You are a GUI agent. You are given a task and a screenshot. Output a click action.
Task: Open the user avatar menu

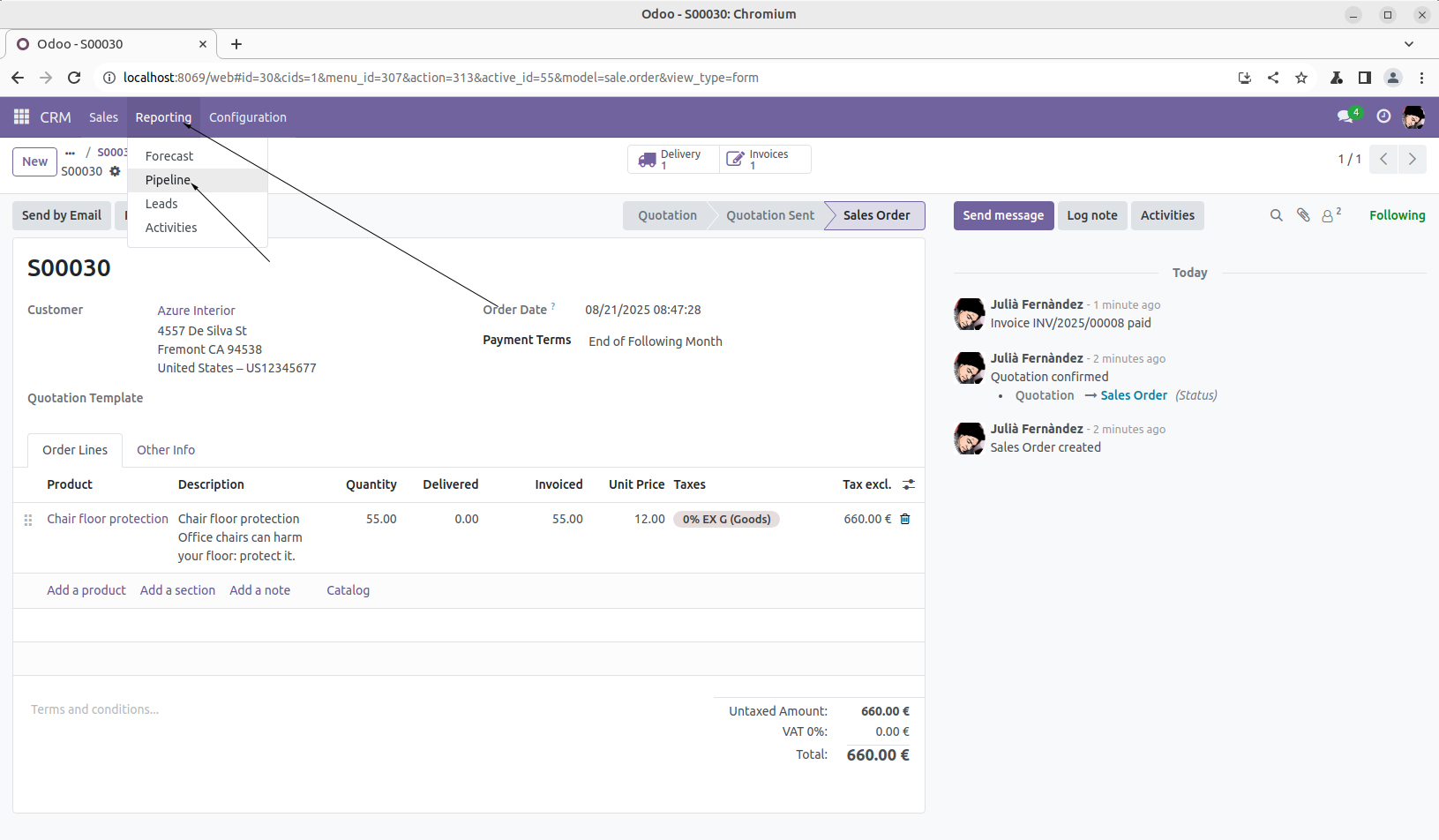click(1413, 116)
